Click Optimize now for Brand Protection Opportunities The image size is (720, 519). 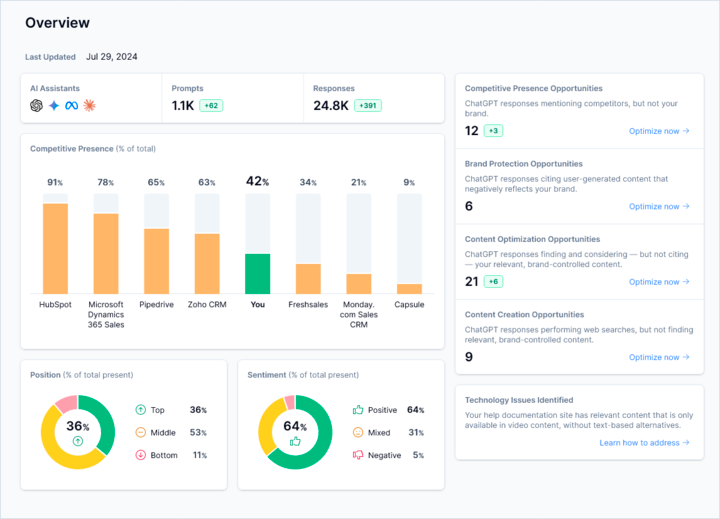coord(659,206)
